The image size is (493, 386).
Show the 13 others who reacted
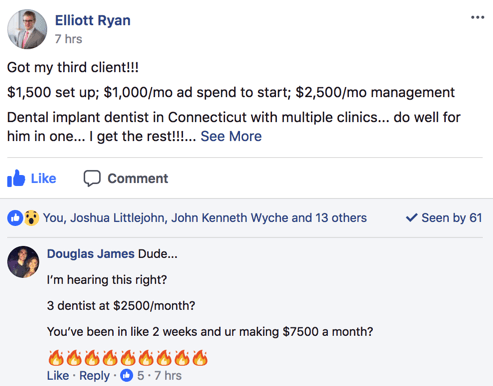(x=341, y=218)
